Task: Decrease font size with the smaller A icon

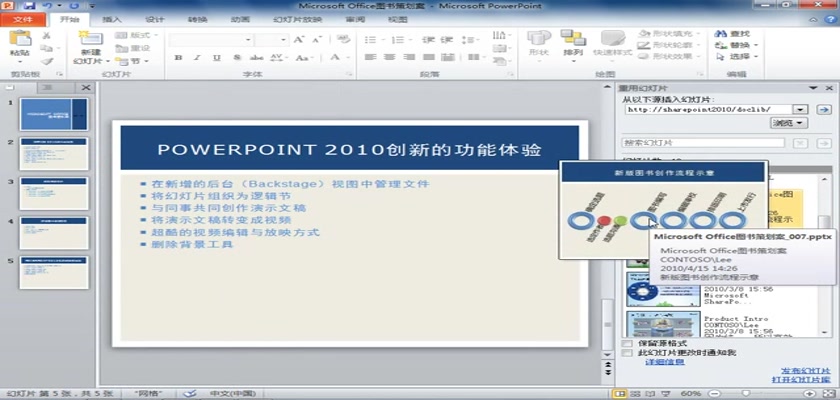Action: tap(317, 40)
